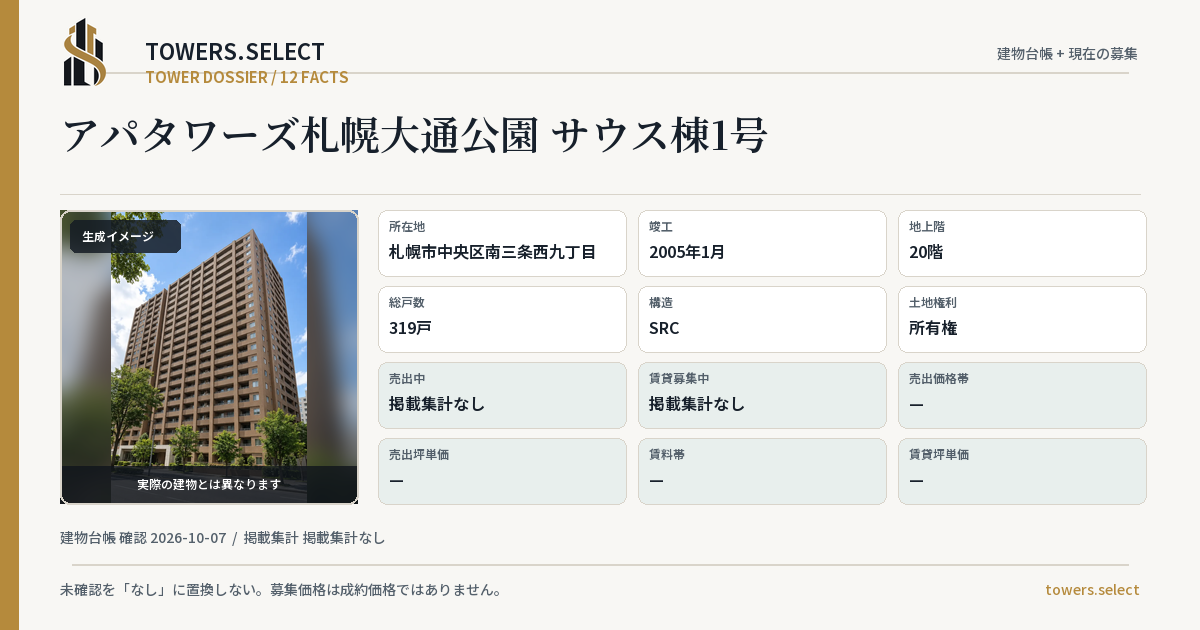The height and width of the screenshot is (630, 1200).
Task: Select the land right value 所有権
Action: (x=934, y=328)
